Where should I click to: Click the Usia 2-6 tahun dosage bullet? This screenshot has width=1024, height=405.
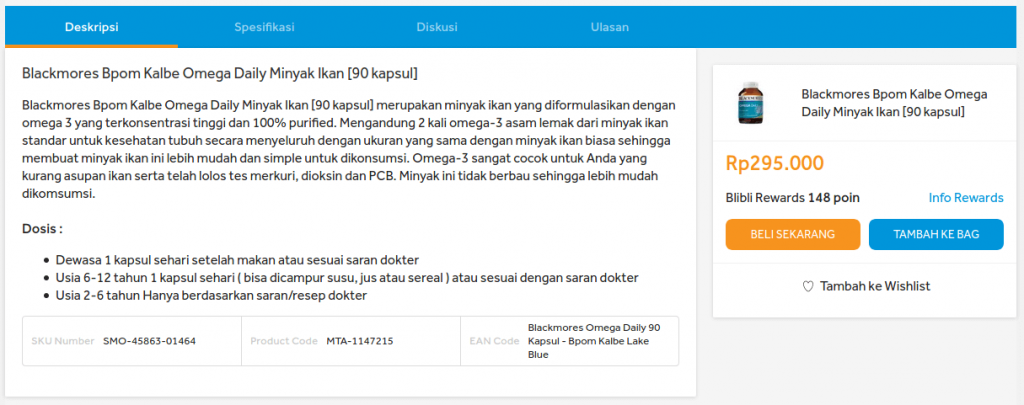pos(211,295)
